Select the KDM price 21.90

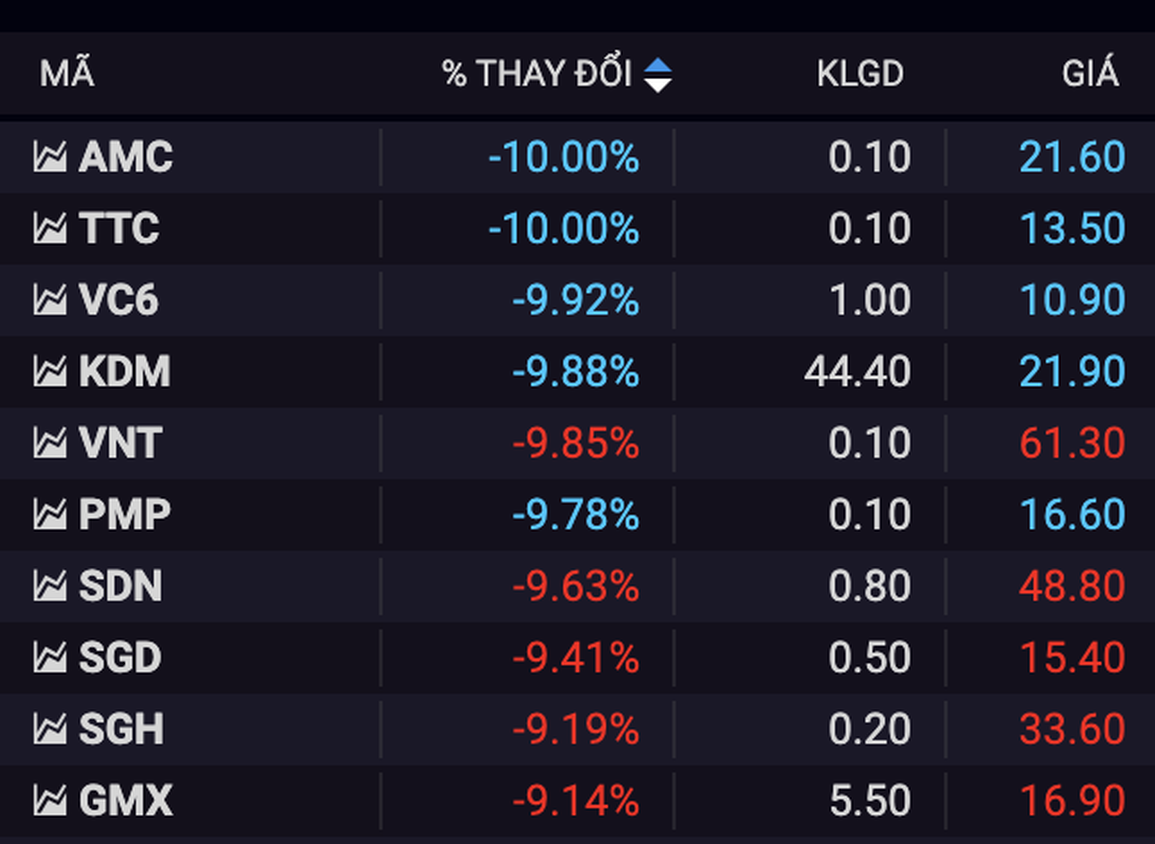(1072, 372)
